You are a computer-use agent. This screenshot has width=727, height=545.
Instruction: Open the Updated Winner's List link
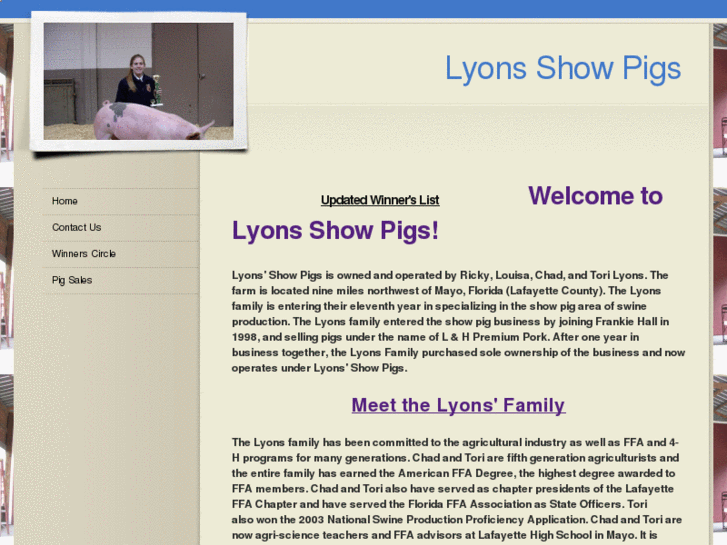(380, 200)
